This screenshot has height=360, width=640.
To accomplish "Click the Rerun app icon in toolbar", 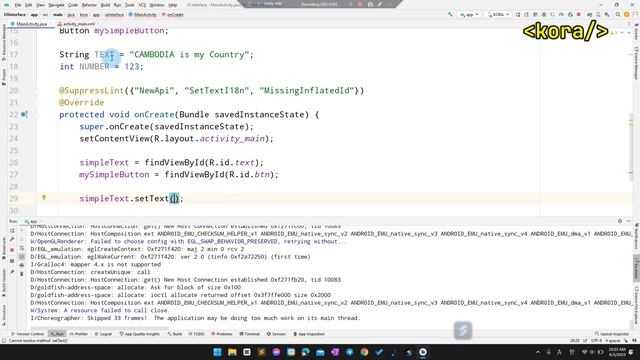I will click(x=518, y=15).
